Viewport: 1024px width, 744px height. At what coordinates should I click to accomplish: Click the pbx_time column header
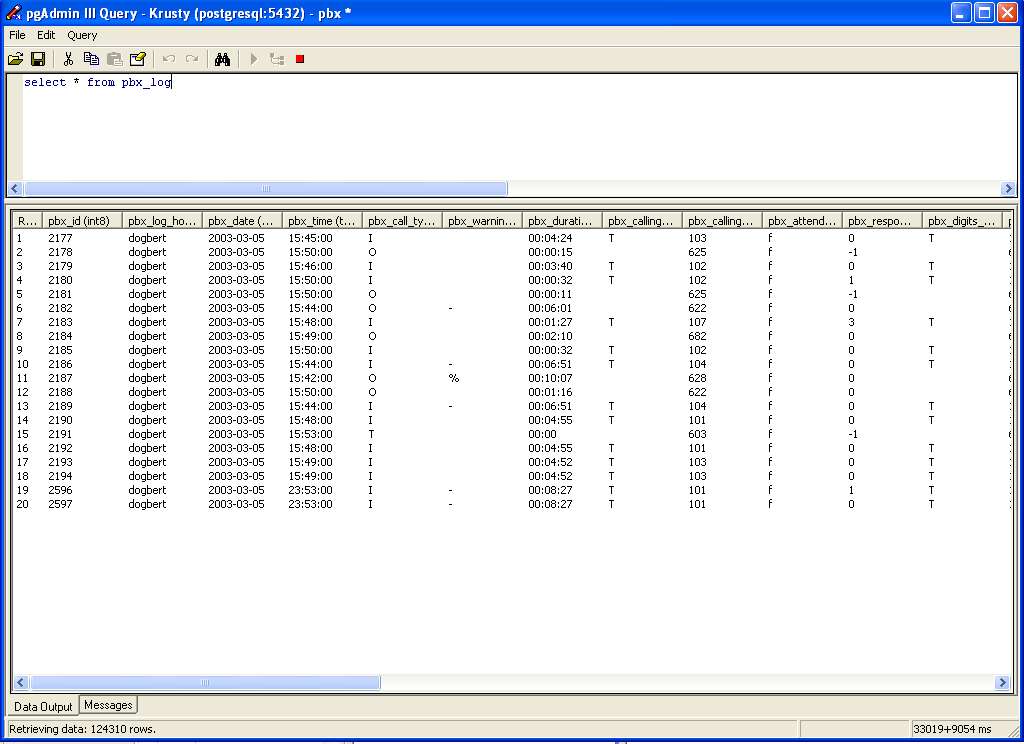(x=322, y=221)
